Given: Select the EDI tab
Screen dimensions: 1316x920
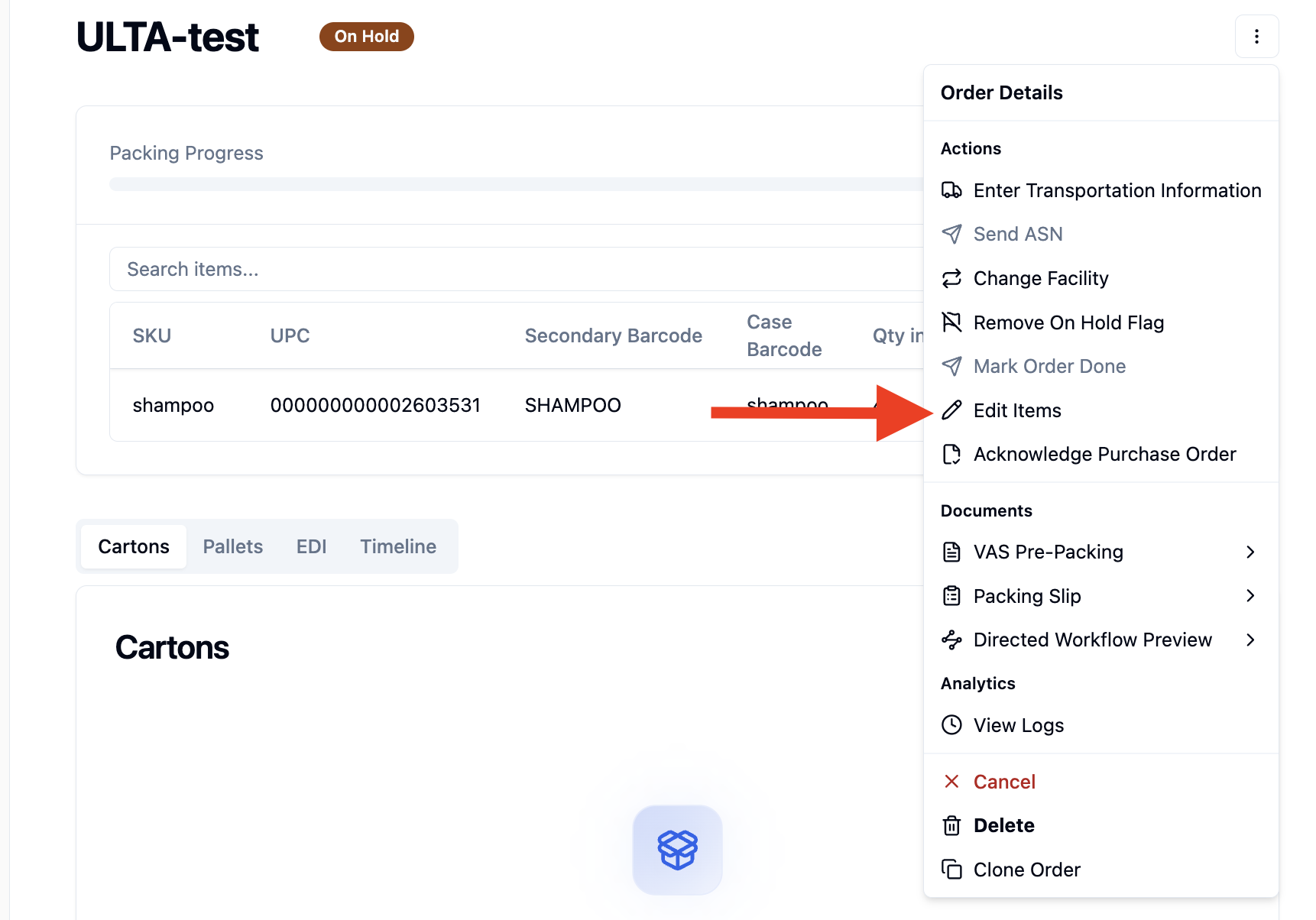Looking at the screenshot, I should click(x=311, y=546).
